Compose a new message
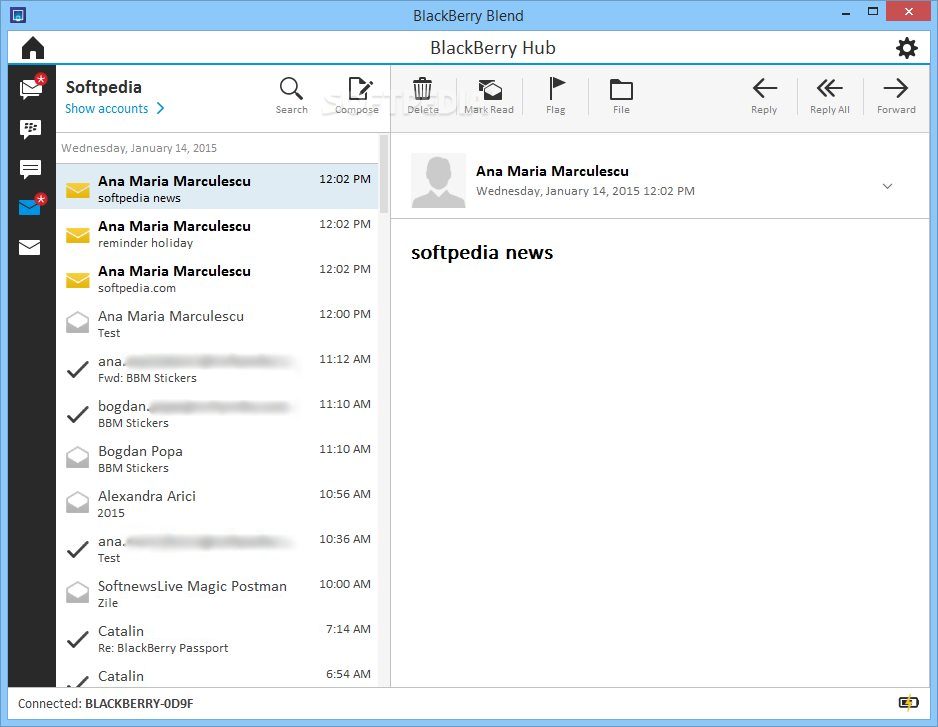The image size is (938, 727). coord(358,96)
